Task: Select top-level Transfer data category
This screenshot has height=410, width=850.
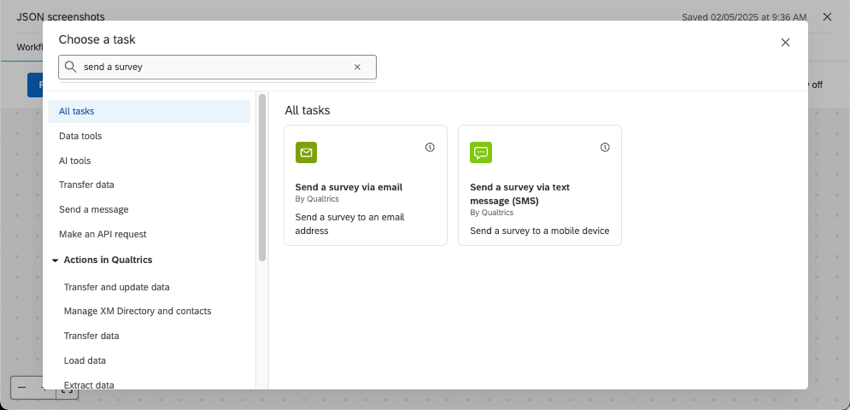Action: 86,185
